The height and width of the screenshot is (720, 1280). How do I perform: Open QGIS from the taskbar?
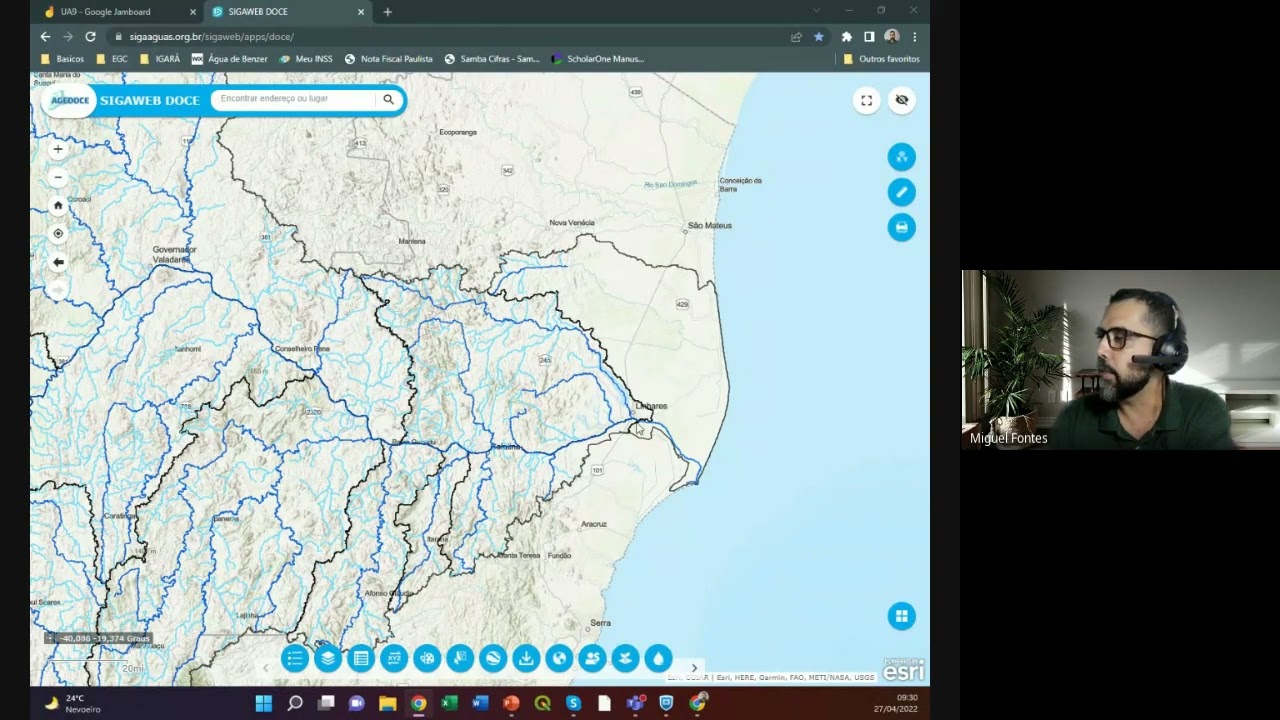(x=543, y=703)
